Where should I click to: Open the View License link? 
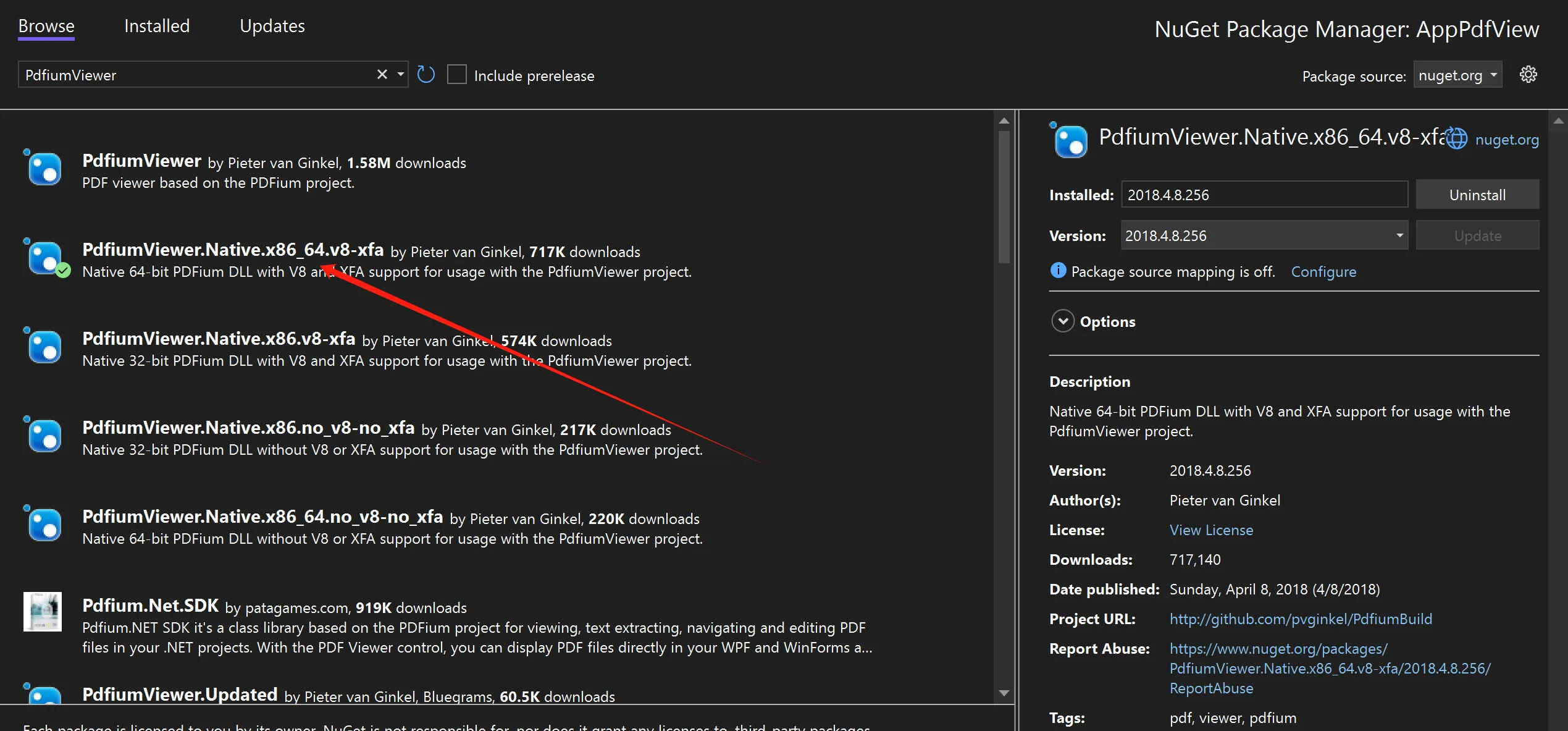[1212, 530]
